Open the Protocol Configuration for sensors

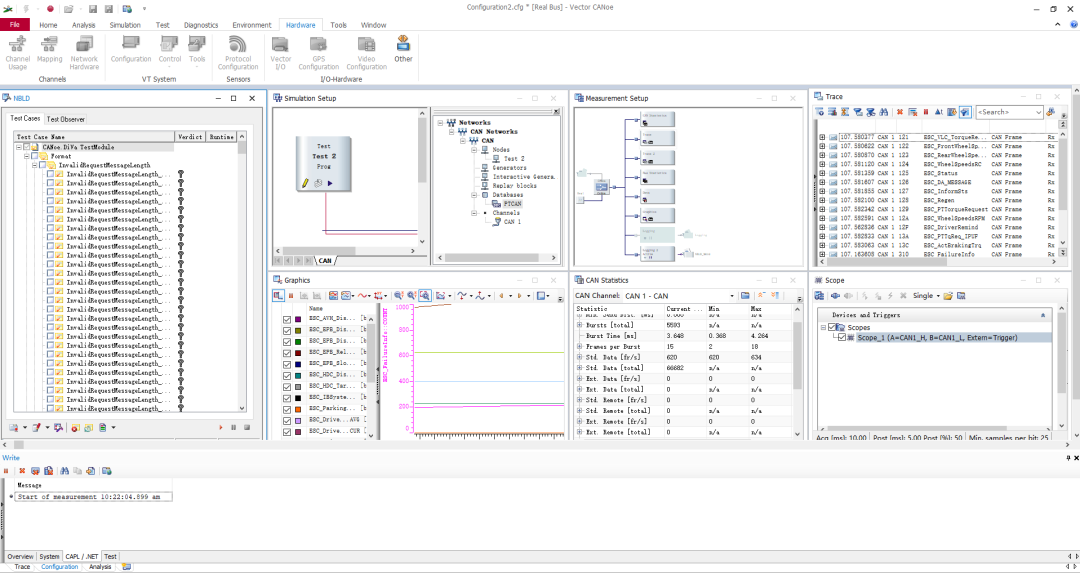pyautogui.click(x=238, y=53)
